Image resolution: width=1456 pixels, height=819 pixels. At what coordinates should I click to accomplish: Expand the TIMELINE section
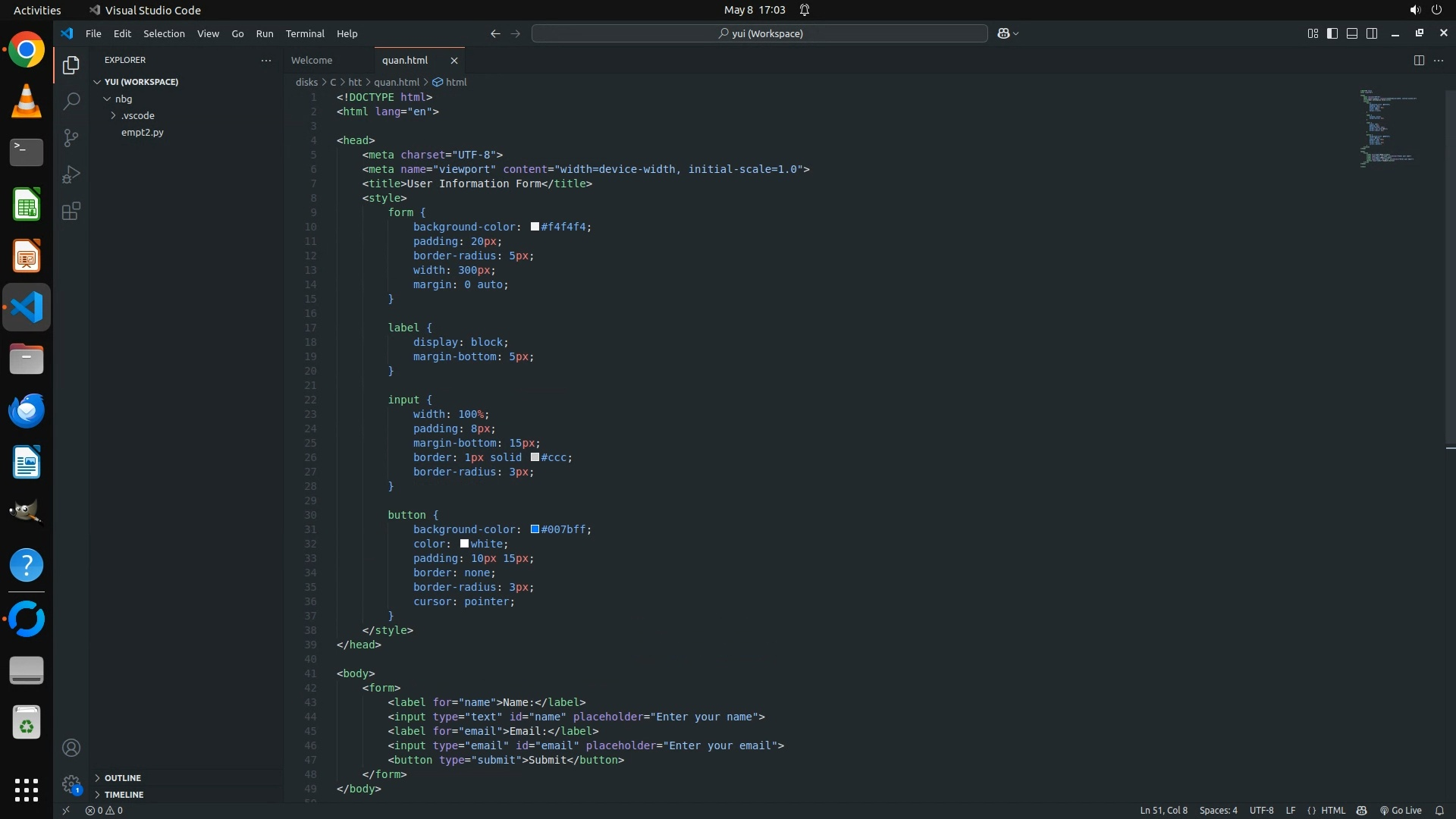coord(124,795)
